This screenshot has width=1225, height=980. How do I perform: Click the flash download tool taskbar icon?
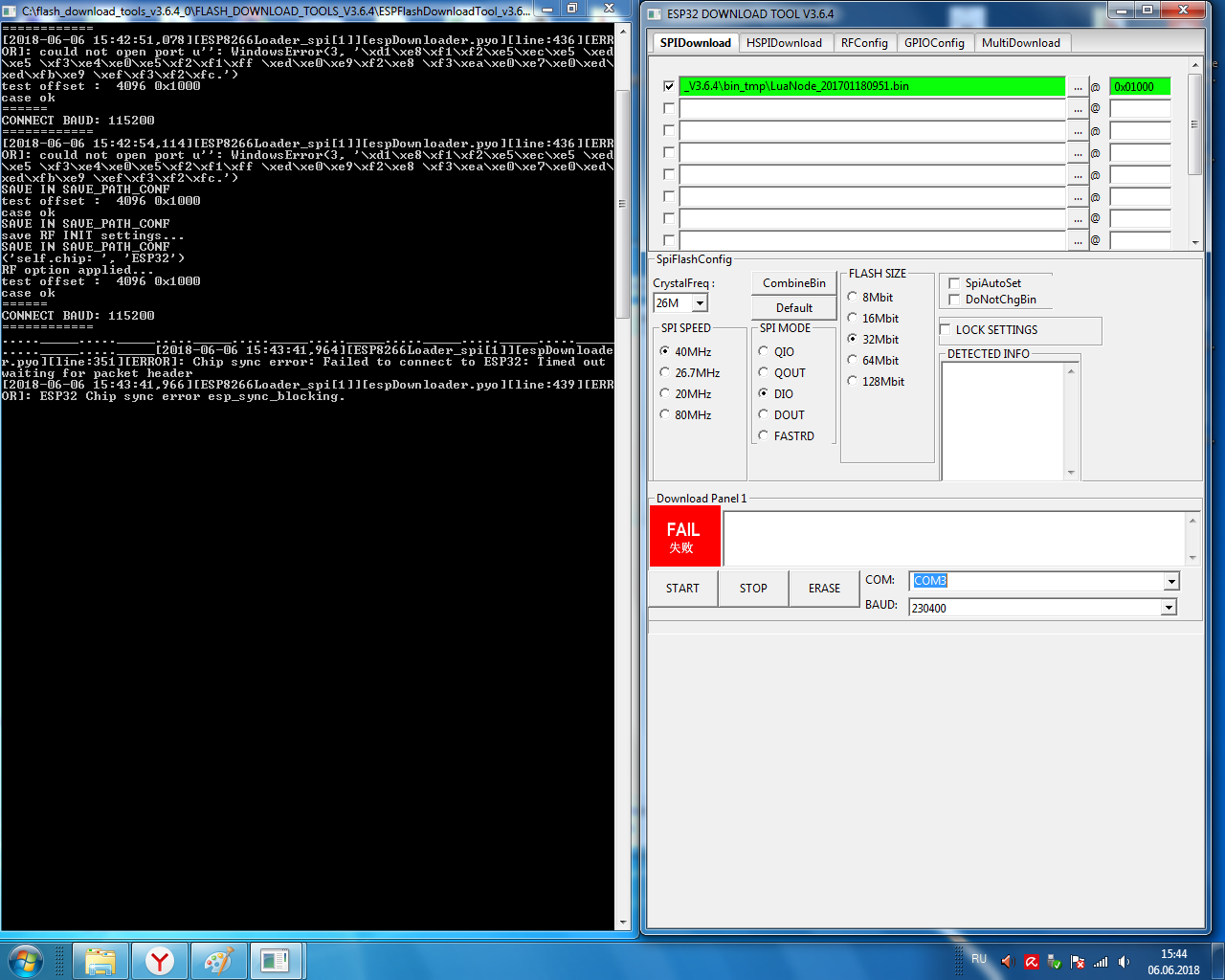click(277, 961)
